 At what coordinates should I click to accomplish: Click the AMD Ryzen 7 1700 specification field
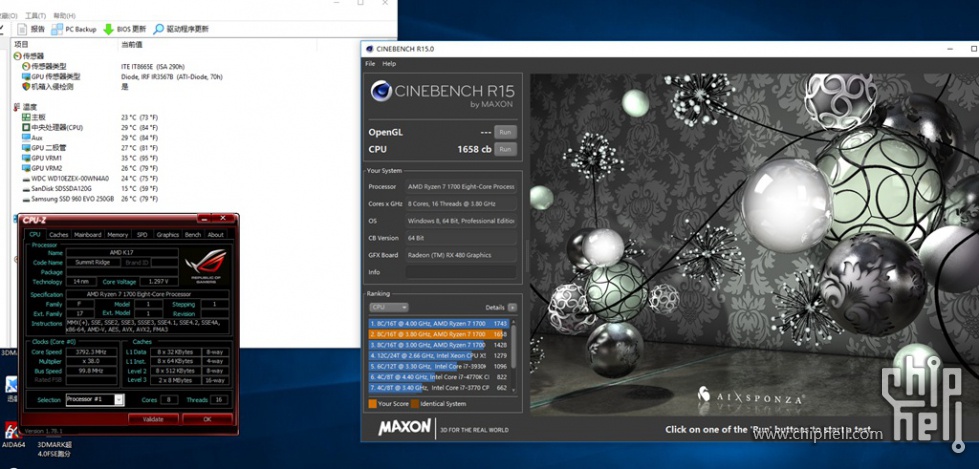pyautogui.click(x=148, y=294)
